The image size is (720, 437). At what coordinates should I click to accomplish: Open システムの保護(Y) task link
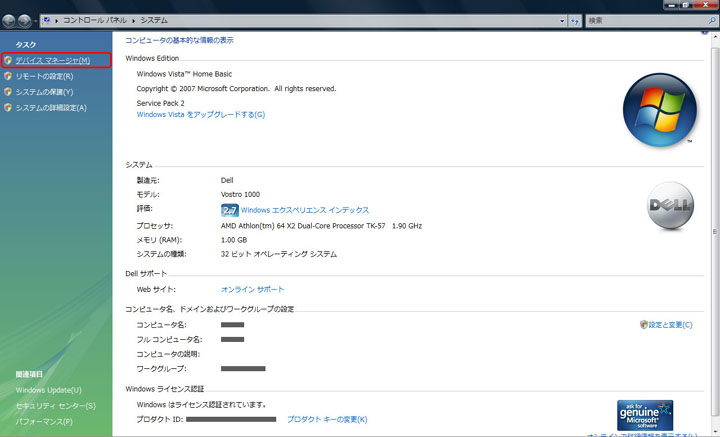pyautogui.click(x=44, y=92)
